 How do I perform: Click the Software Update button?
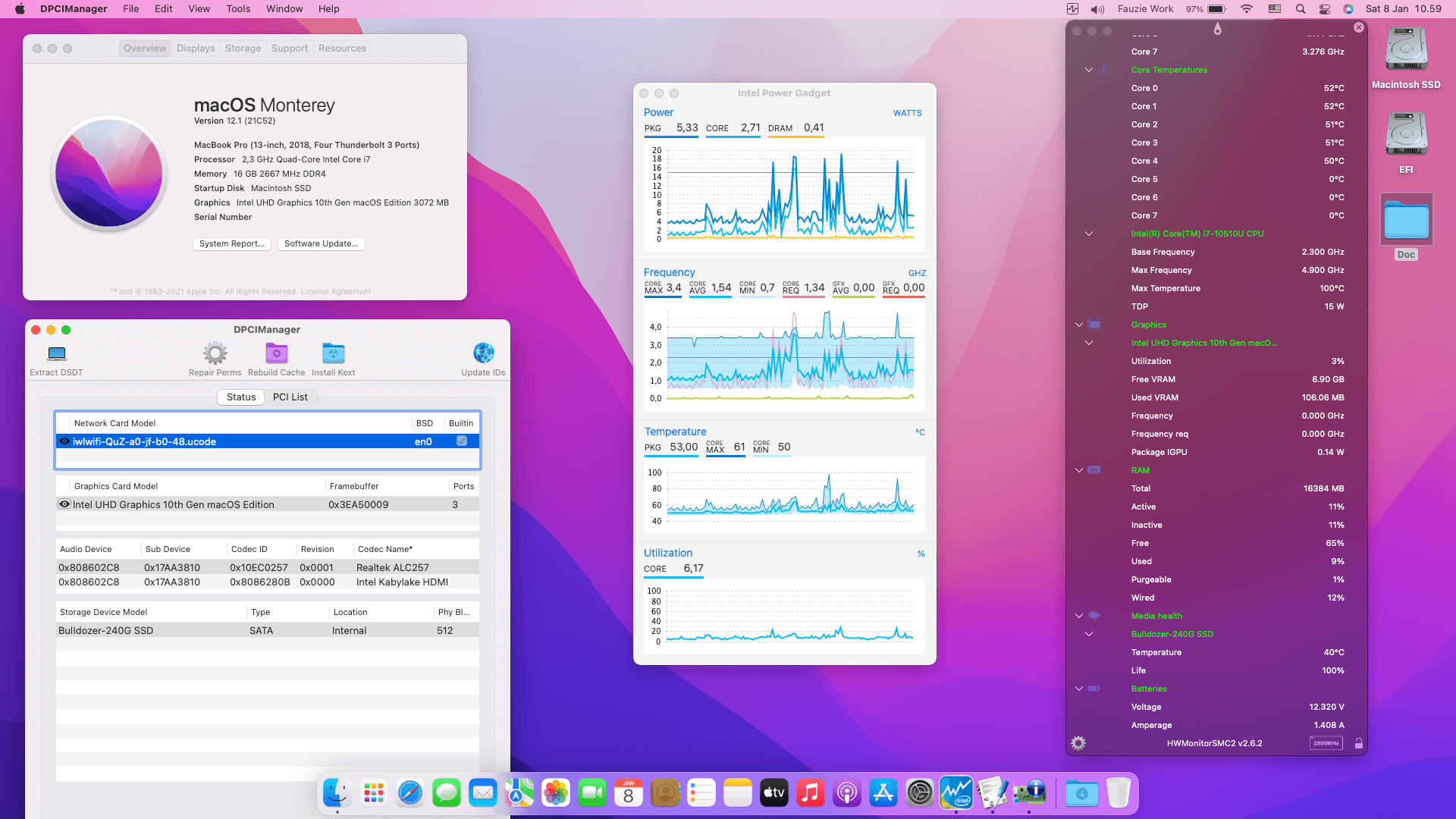[322, 244]
